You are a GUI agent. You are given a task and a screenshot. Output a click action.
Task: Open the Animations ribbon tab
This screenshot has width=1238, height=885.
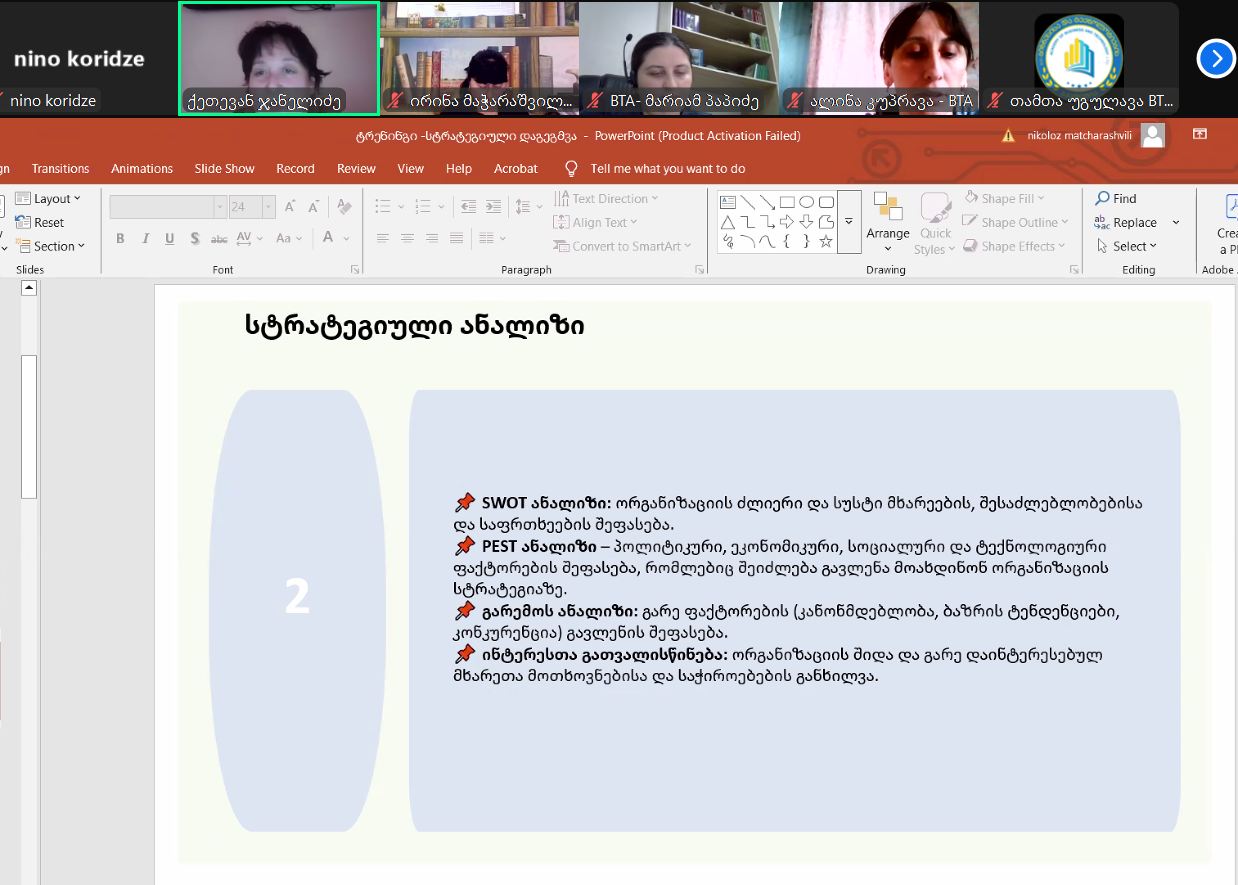coord(142,169)
